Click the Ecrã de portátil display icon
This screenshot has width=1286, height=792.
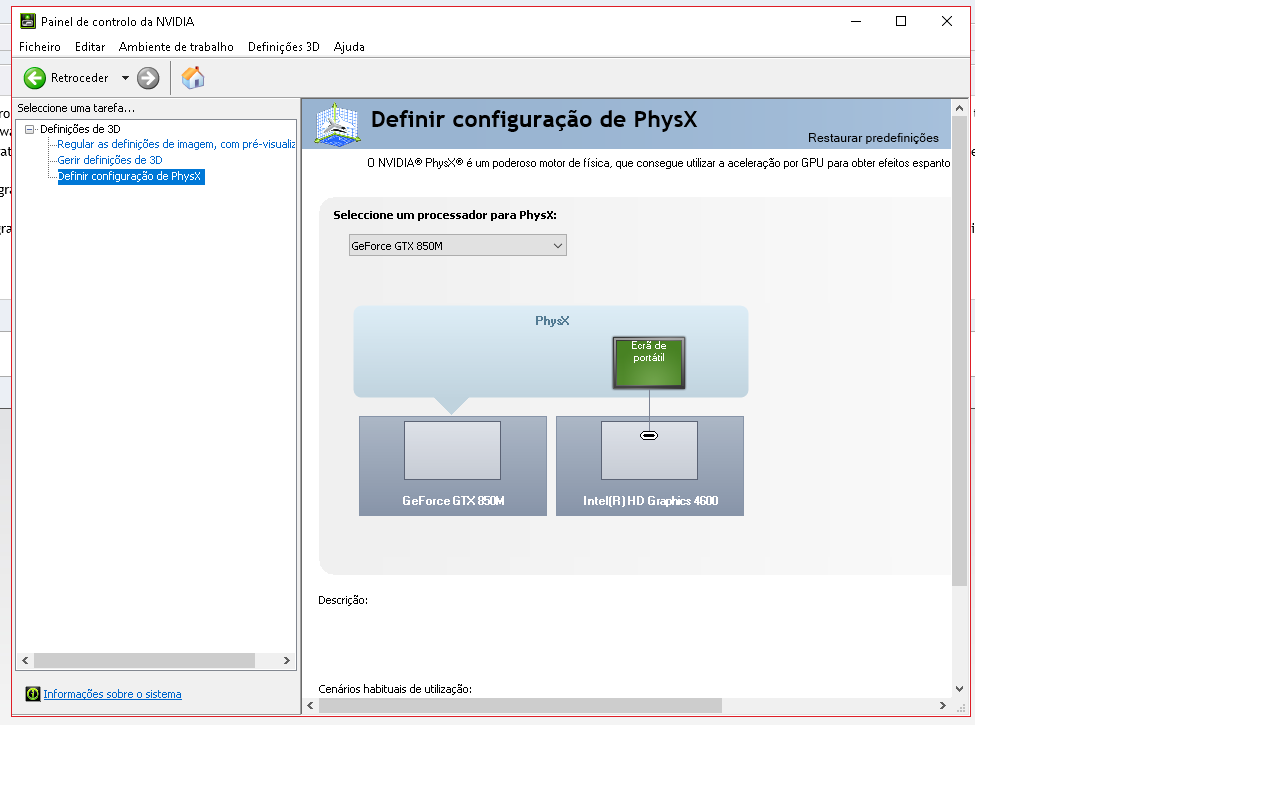point(649,363)
